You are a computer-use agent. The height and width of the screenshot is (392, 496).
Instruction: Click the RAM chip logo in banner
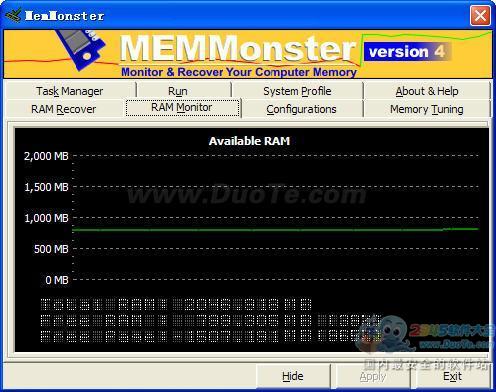pos(81,49)
